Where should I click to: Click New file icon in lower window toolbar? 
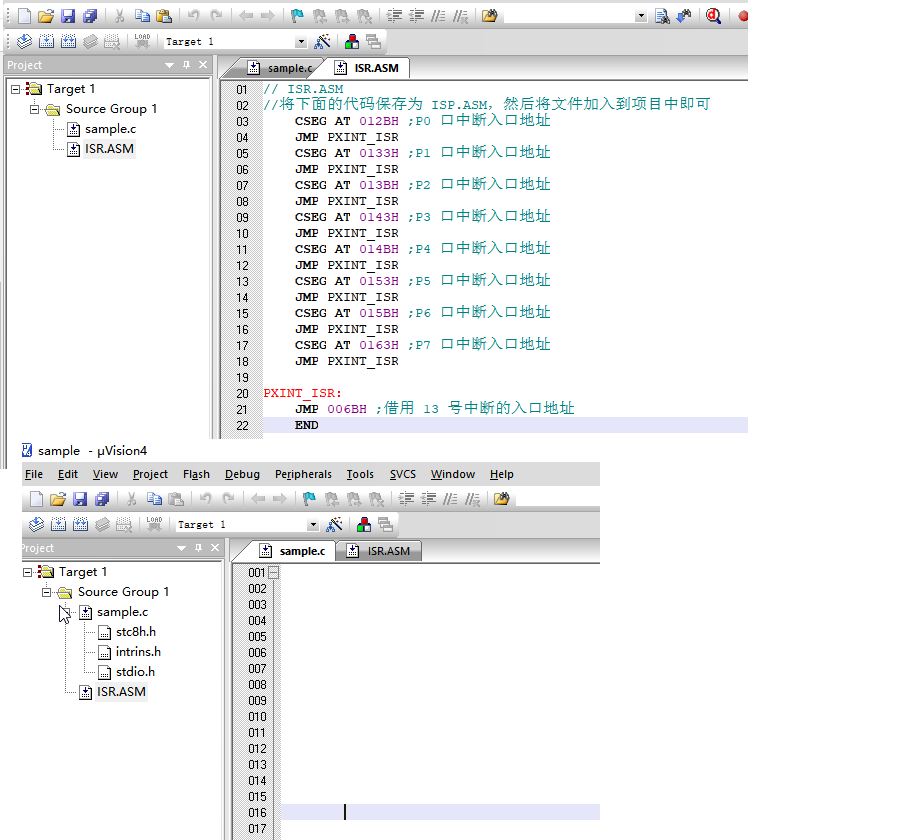36,499
